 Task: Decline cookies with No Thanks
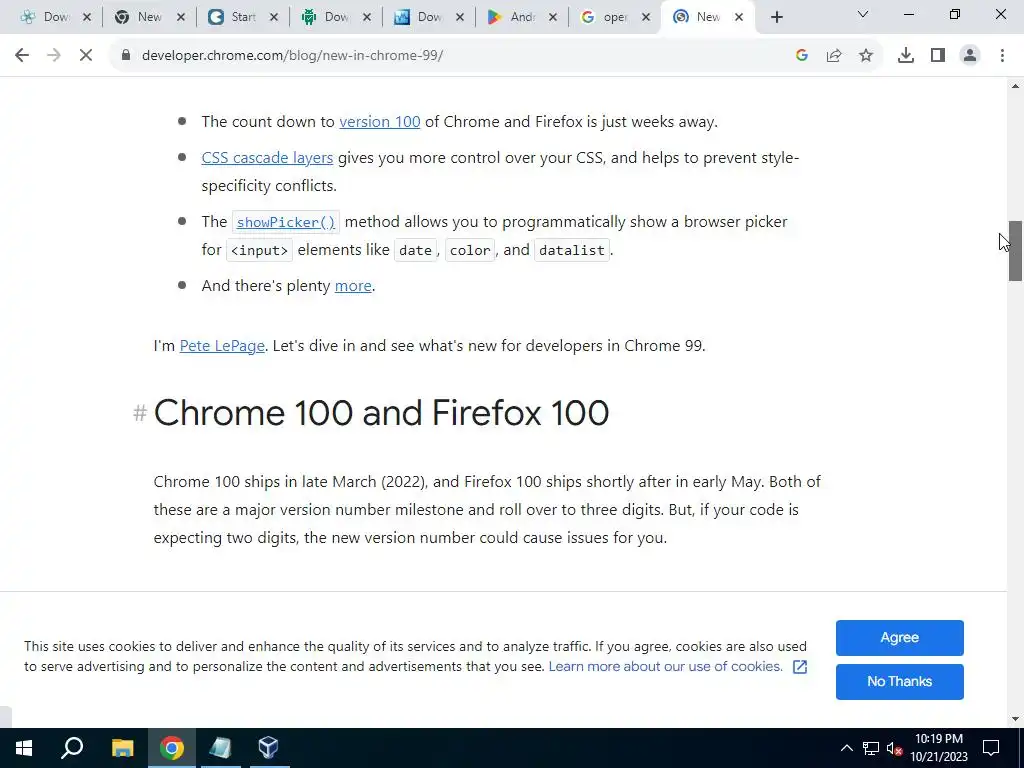click(x=899, y=682)
